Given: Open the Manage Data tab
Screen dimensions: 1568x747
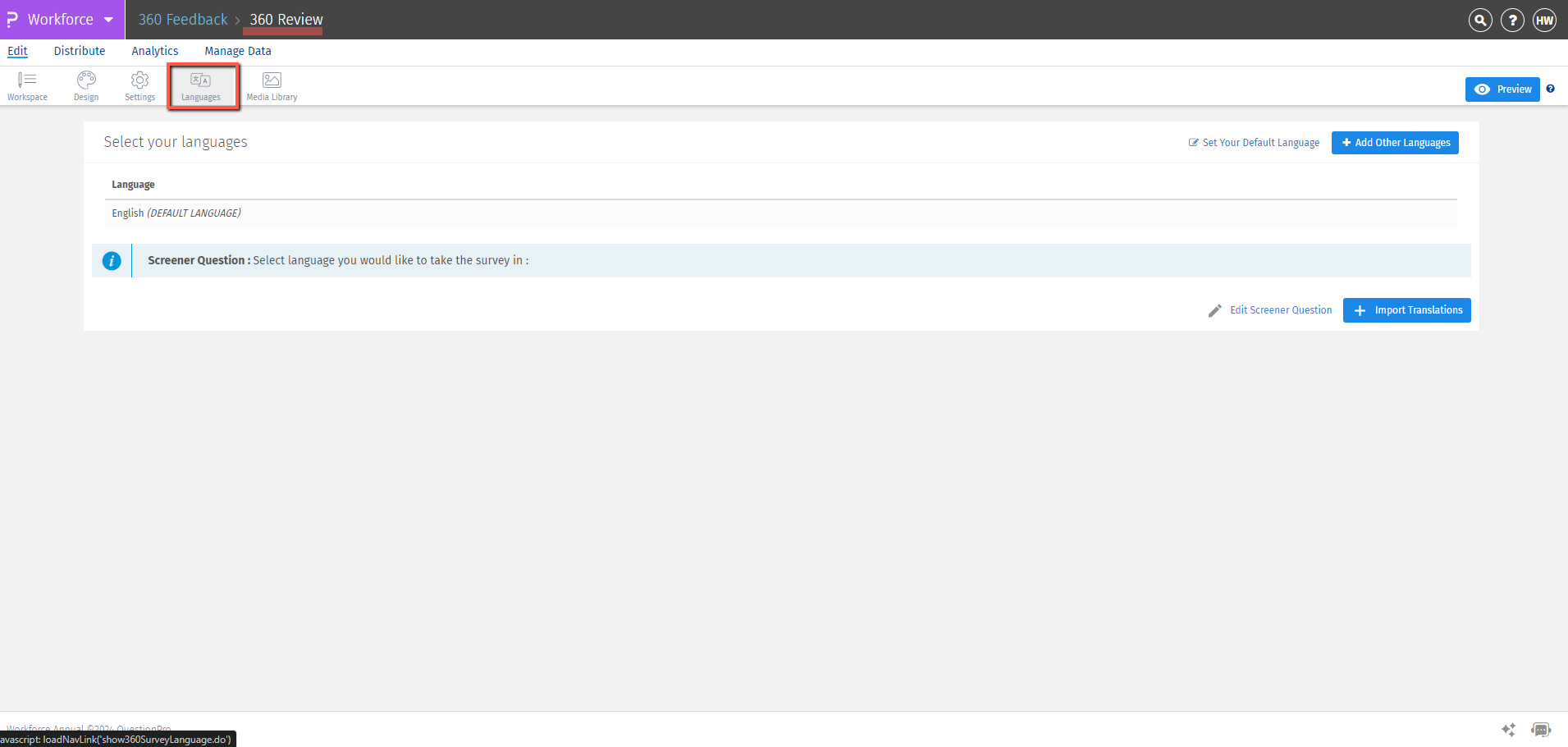Looking at the screenshot, I should click(x=237, y=51).
